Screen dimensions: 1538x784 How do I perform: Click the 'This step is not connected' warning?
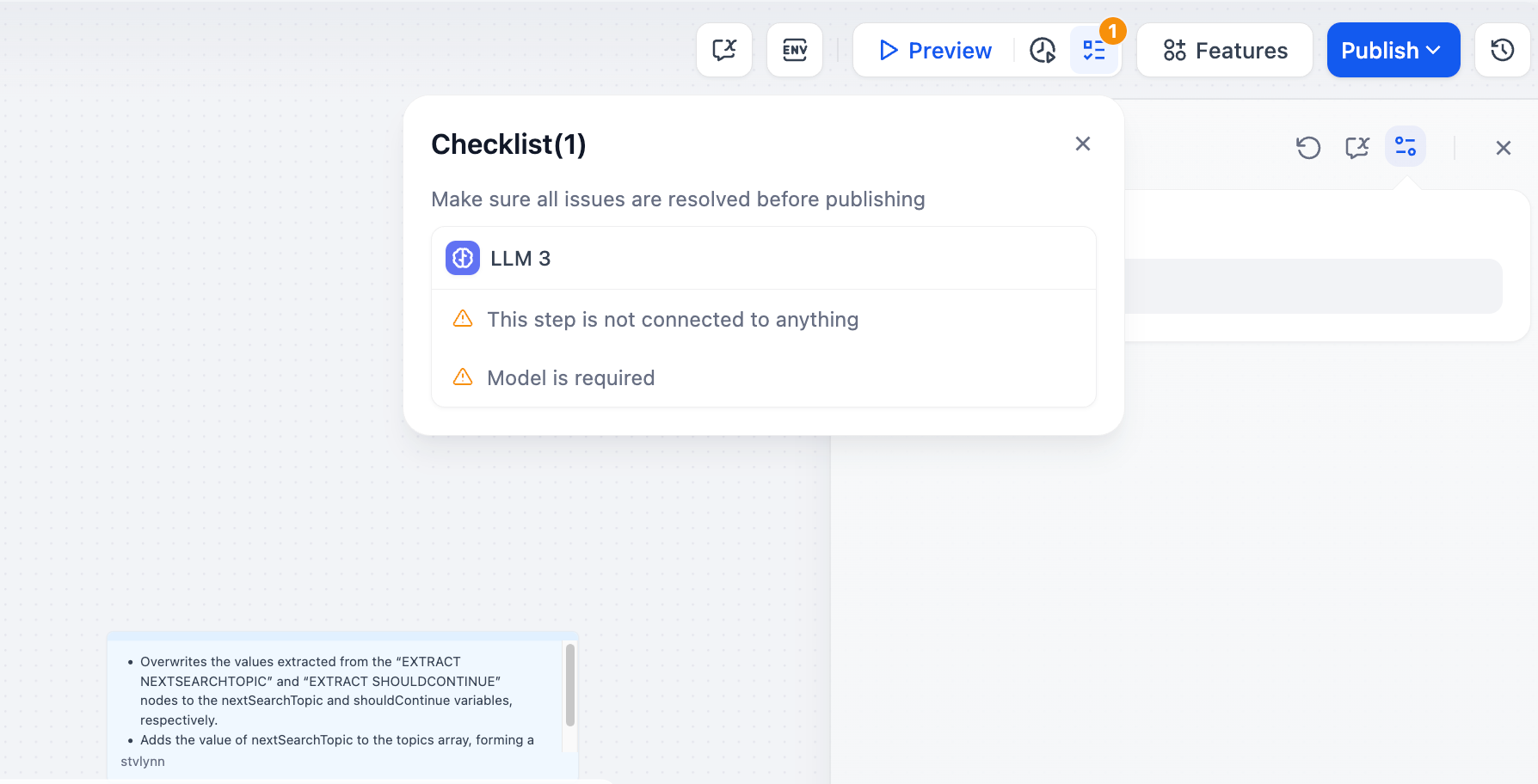pyautogui.click(x=672, y=320)
